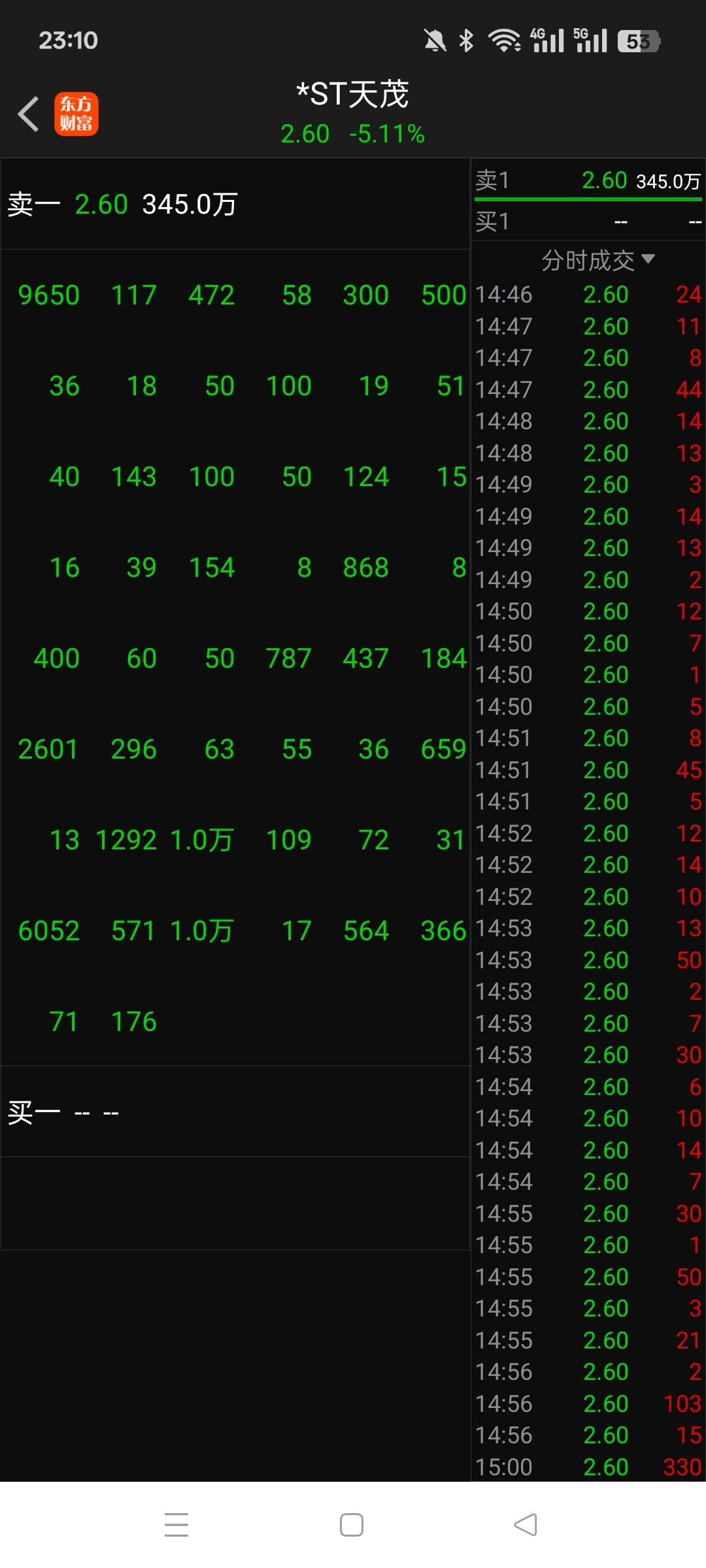Tap the order queue value 868
The image size is (706, 1568).
[x=365, y=568]
